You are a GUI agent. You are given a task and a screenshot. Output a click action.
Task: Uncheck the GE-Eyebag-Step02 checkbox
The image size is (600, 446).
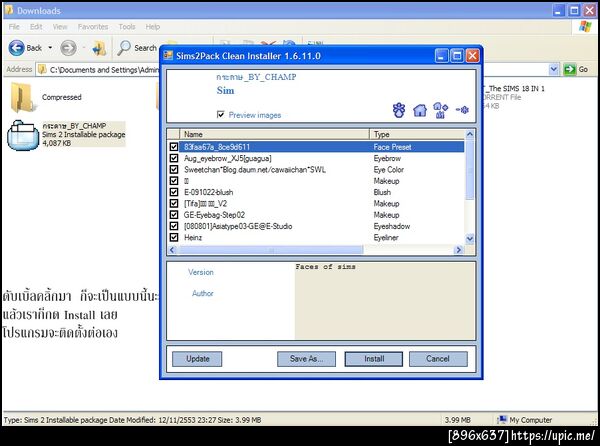[174, 215]
